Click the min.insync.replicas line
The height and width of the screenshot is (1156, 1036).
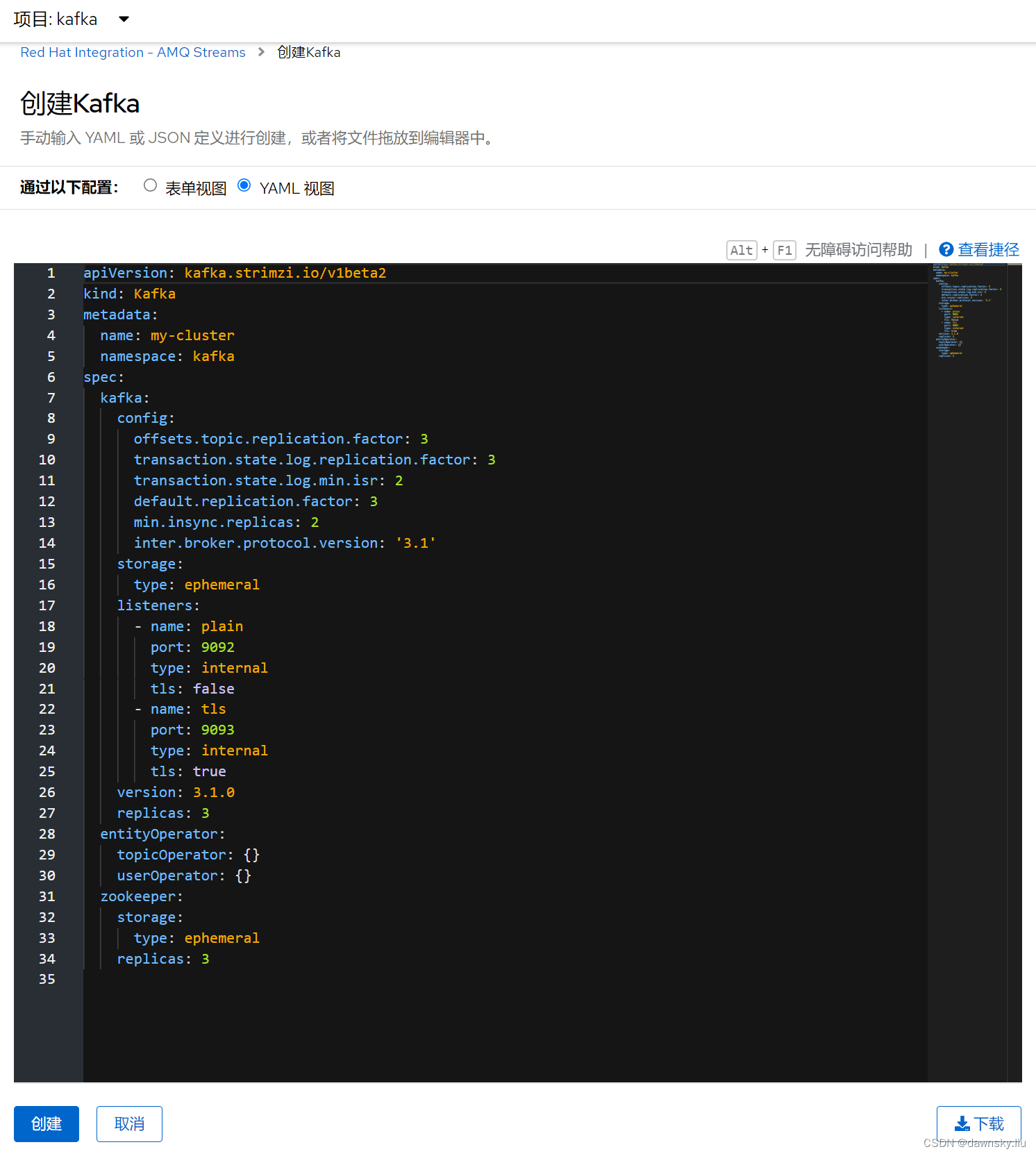pyautogui.click(x=226, y=522)
